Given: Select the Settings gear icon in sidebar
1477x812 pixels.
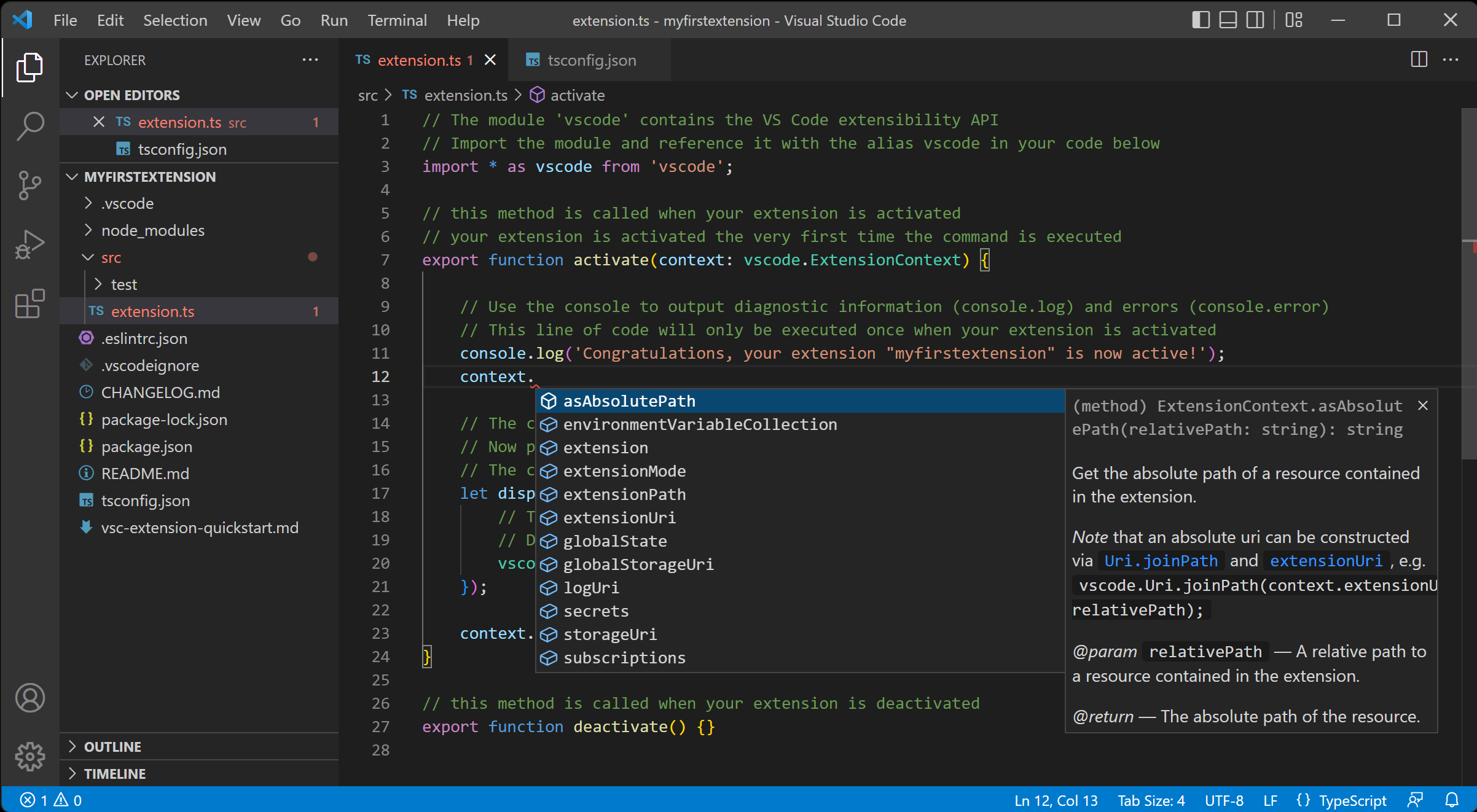Looking at the screenshot, I should point(28,755).
